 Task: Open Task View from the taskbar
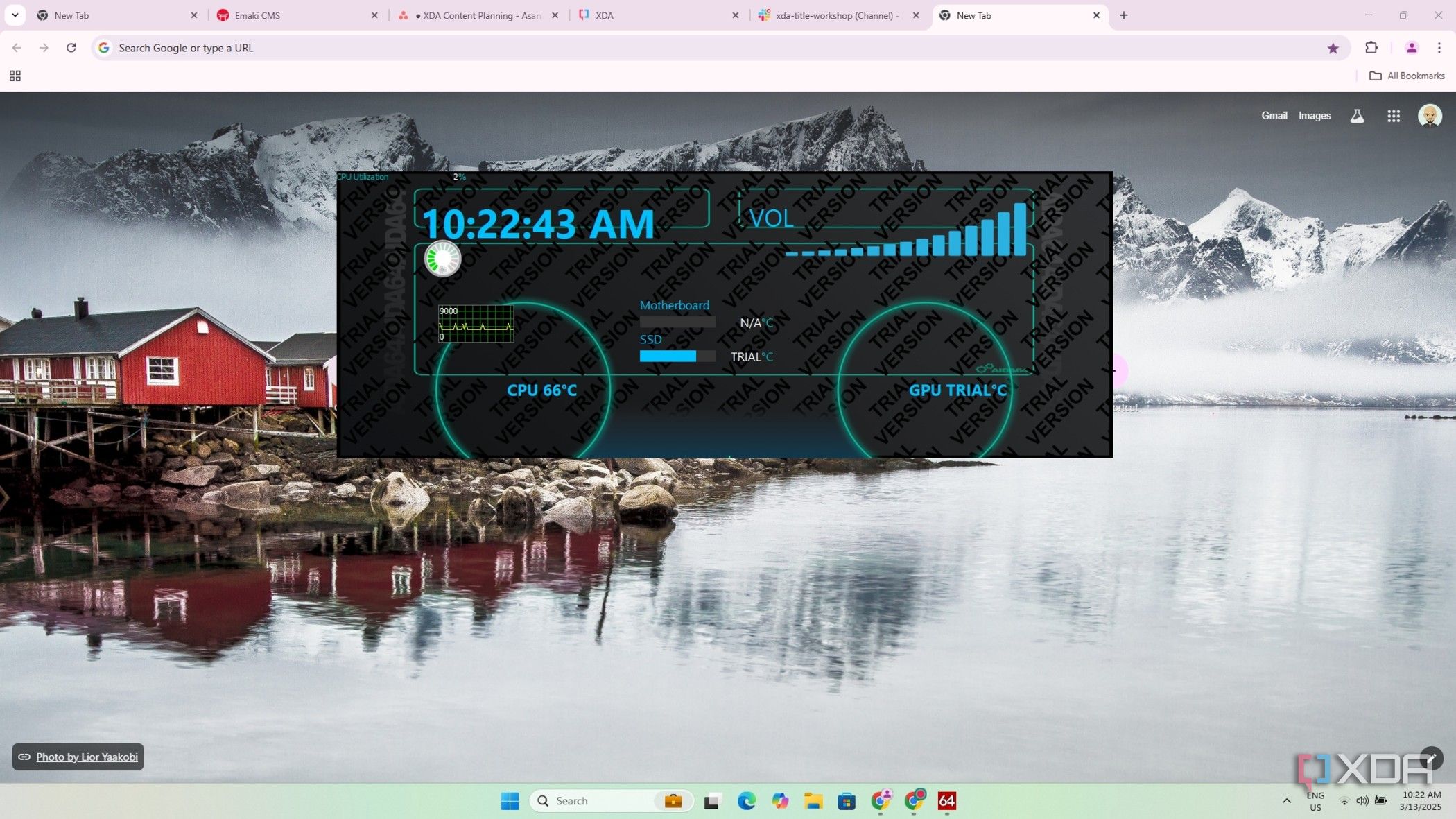coord(712,801)
